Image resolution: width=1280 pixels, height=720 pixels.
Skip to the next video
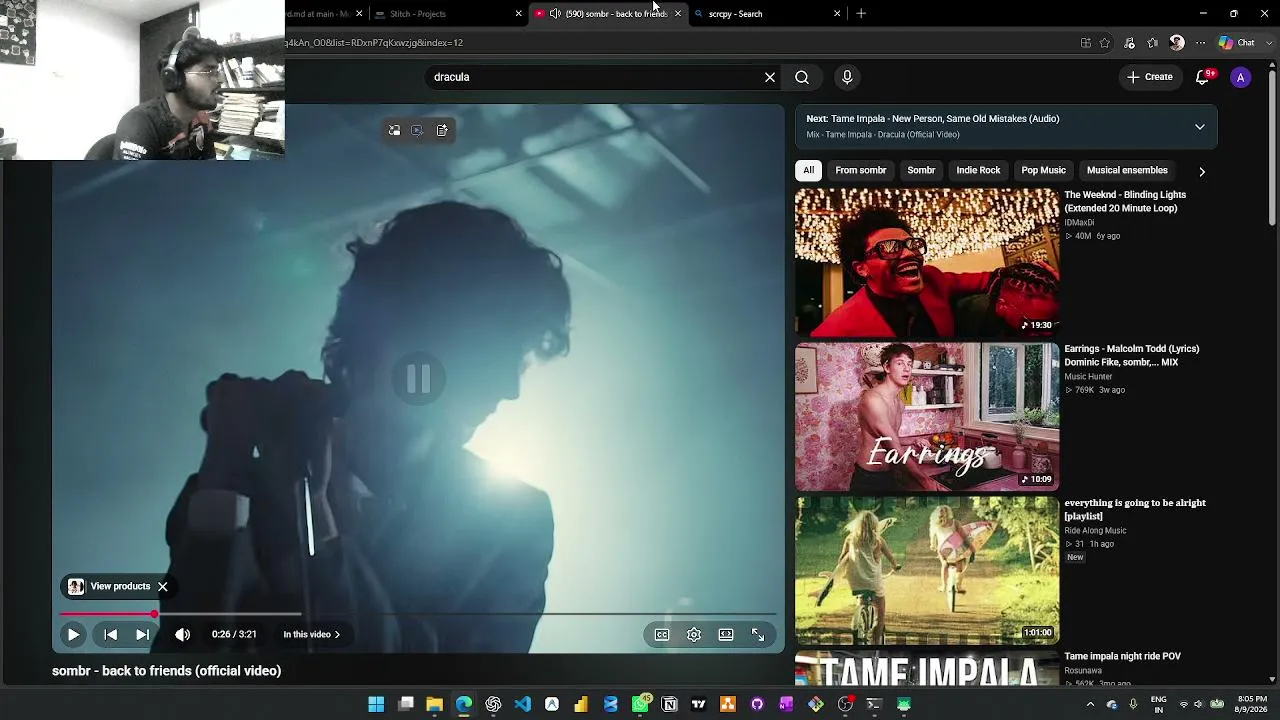pyautogui.click(x=143, y=634)
